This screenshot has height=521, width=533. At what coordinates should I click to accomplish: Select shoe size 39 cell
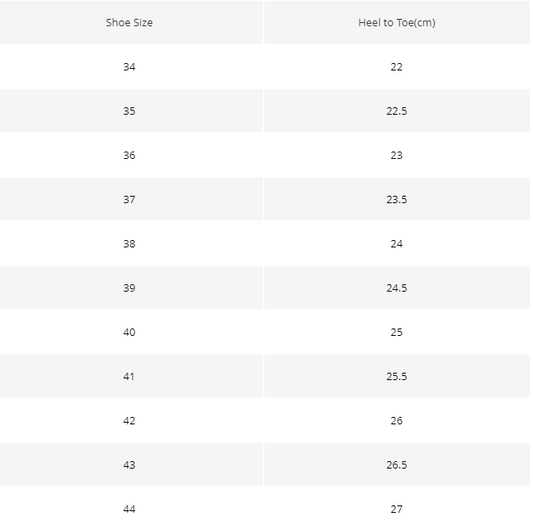pyautogui.click(x=129, y=288)
